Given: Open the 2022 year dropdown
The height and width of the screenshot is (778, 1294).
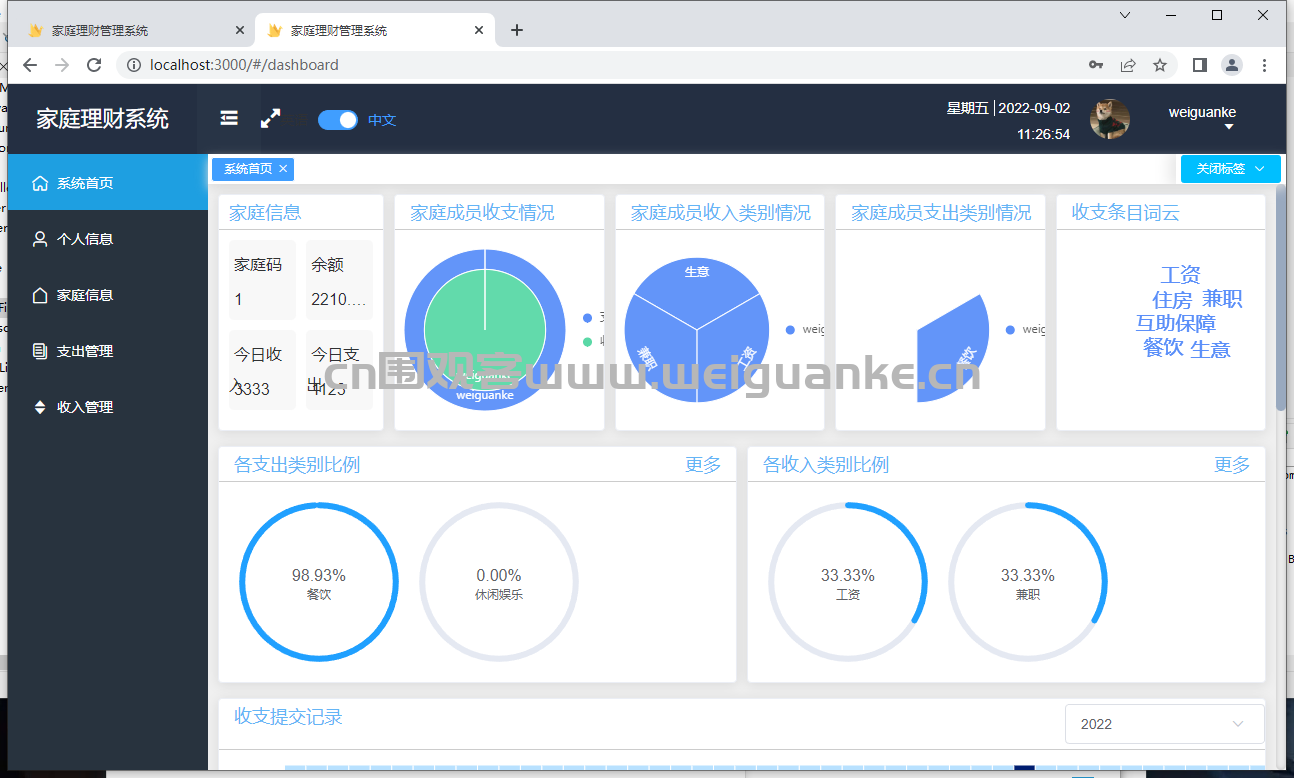Looking at the screenshot, I should (x=1165, y=724).
